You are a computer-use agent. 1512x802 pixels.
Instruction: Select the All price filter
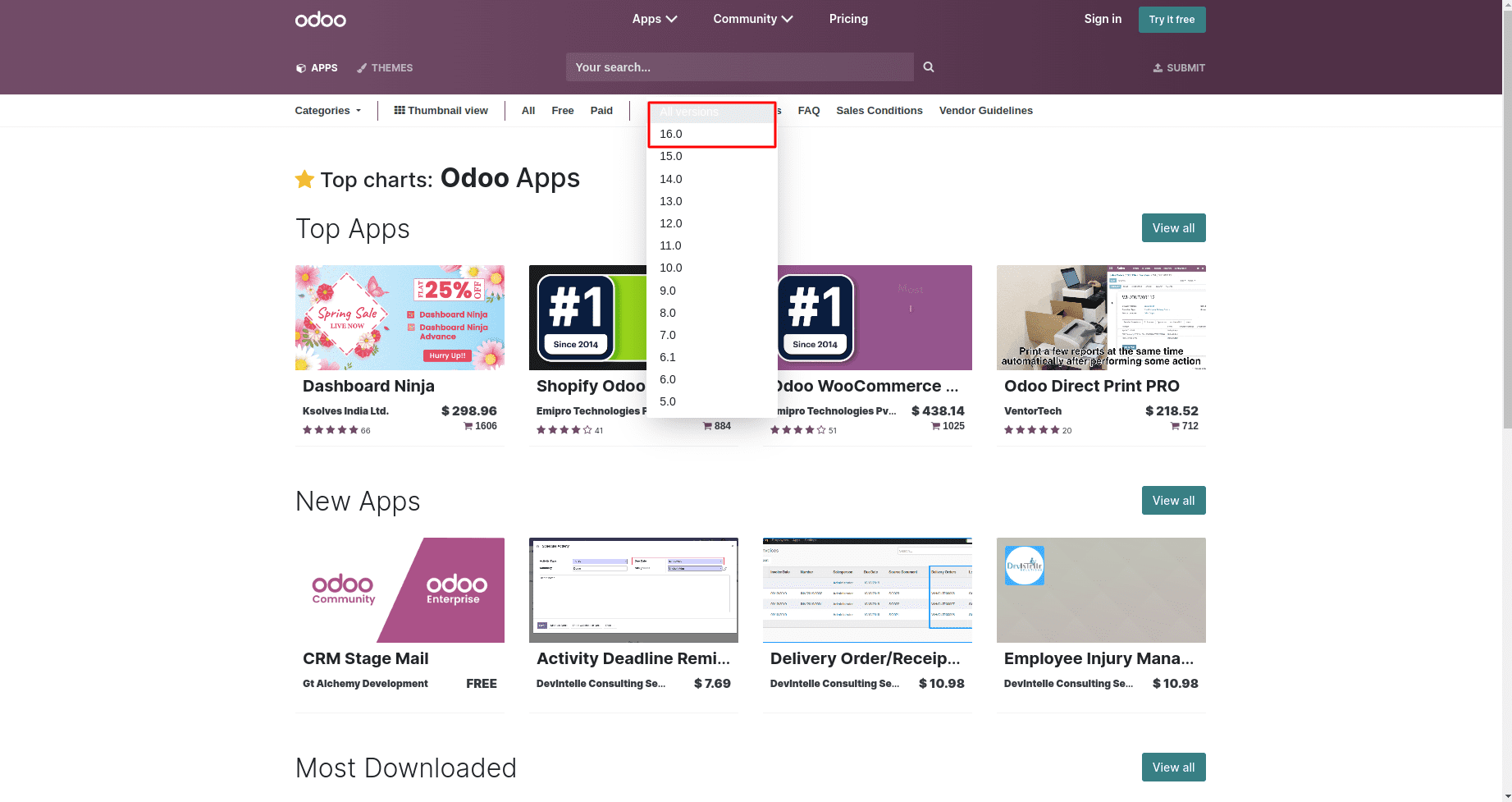pyautogui.click(x=528, y=111)
